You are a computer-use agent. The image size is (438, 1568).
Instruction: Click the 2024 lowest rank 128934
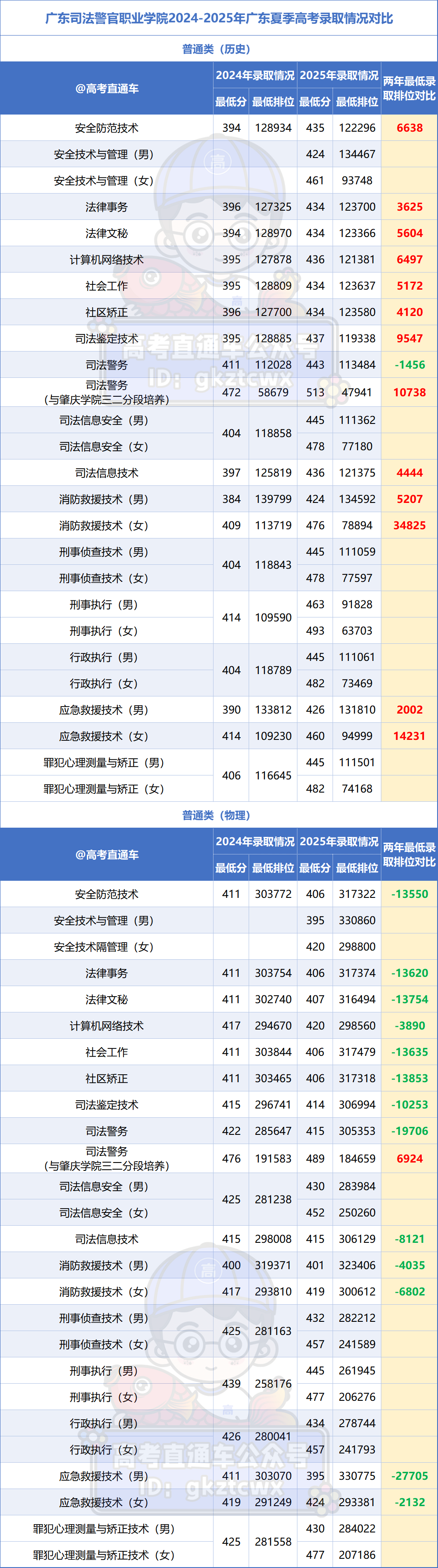[273, 128]
